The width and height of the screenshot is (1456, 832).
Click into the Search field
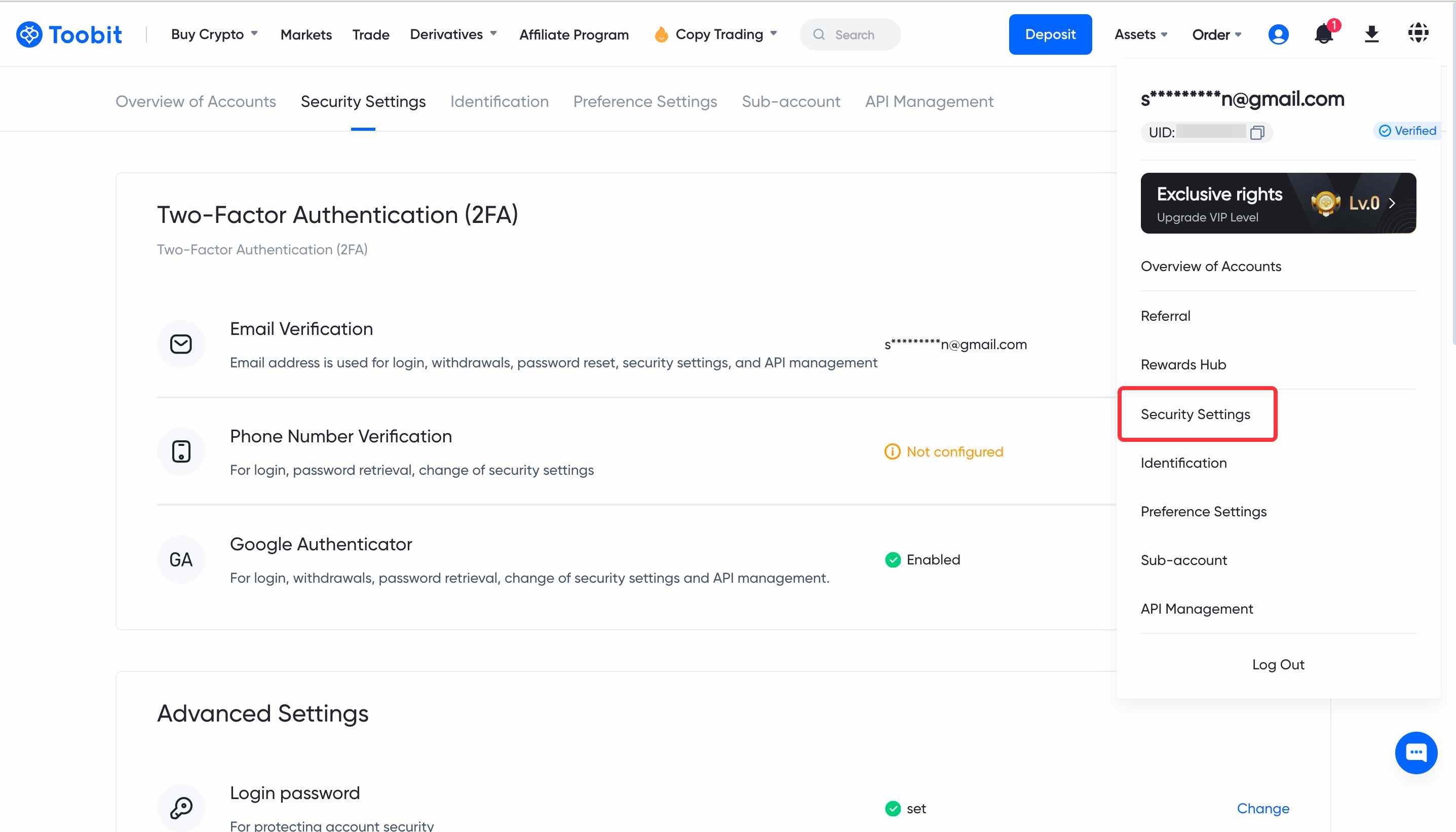pos(854,34)
